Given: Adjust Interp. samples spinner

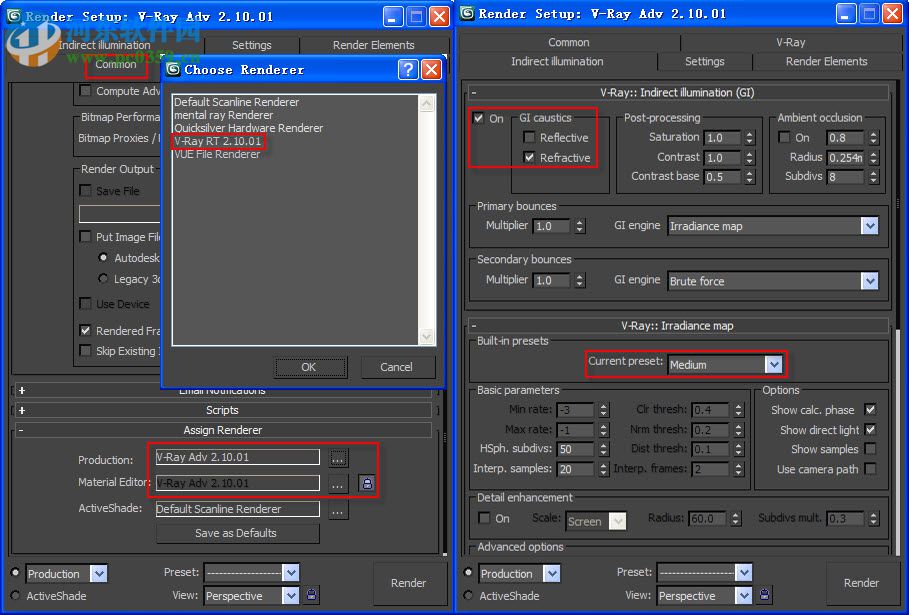Looking at the screenshot, I should 603,469.
